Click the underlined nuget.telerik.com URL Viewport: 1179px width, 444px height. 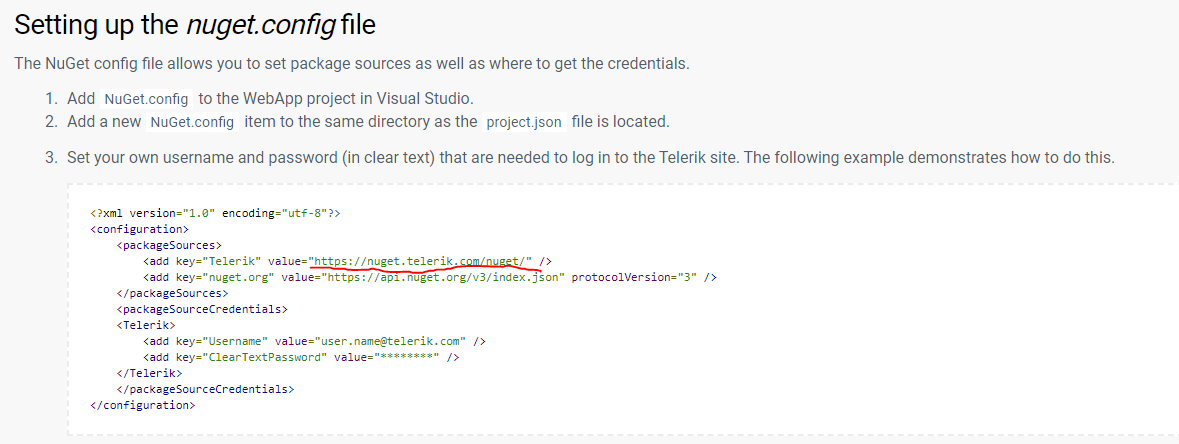(422, 260)
